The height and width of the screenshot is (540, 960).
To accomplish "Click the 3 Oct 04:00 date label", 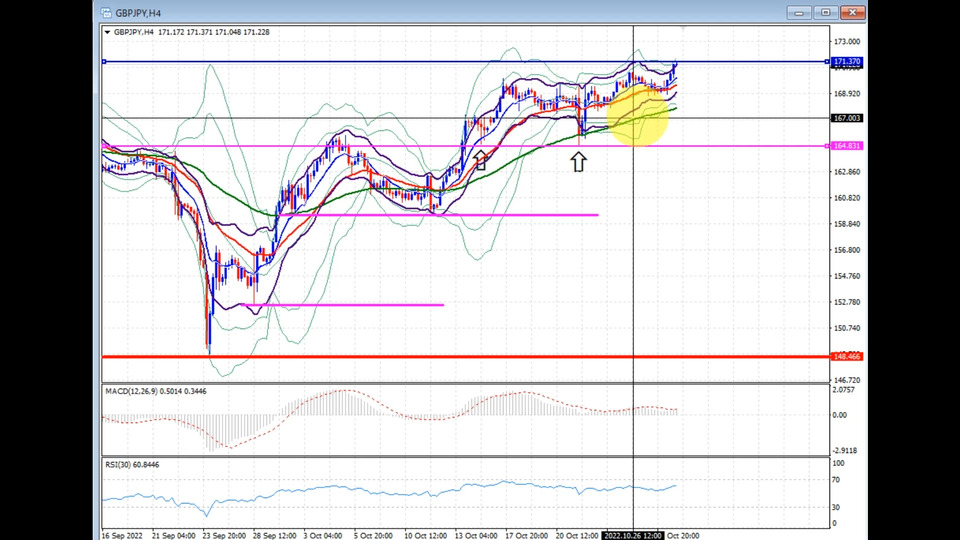I will pos(323,536).
